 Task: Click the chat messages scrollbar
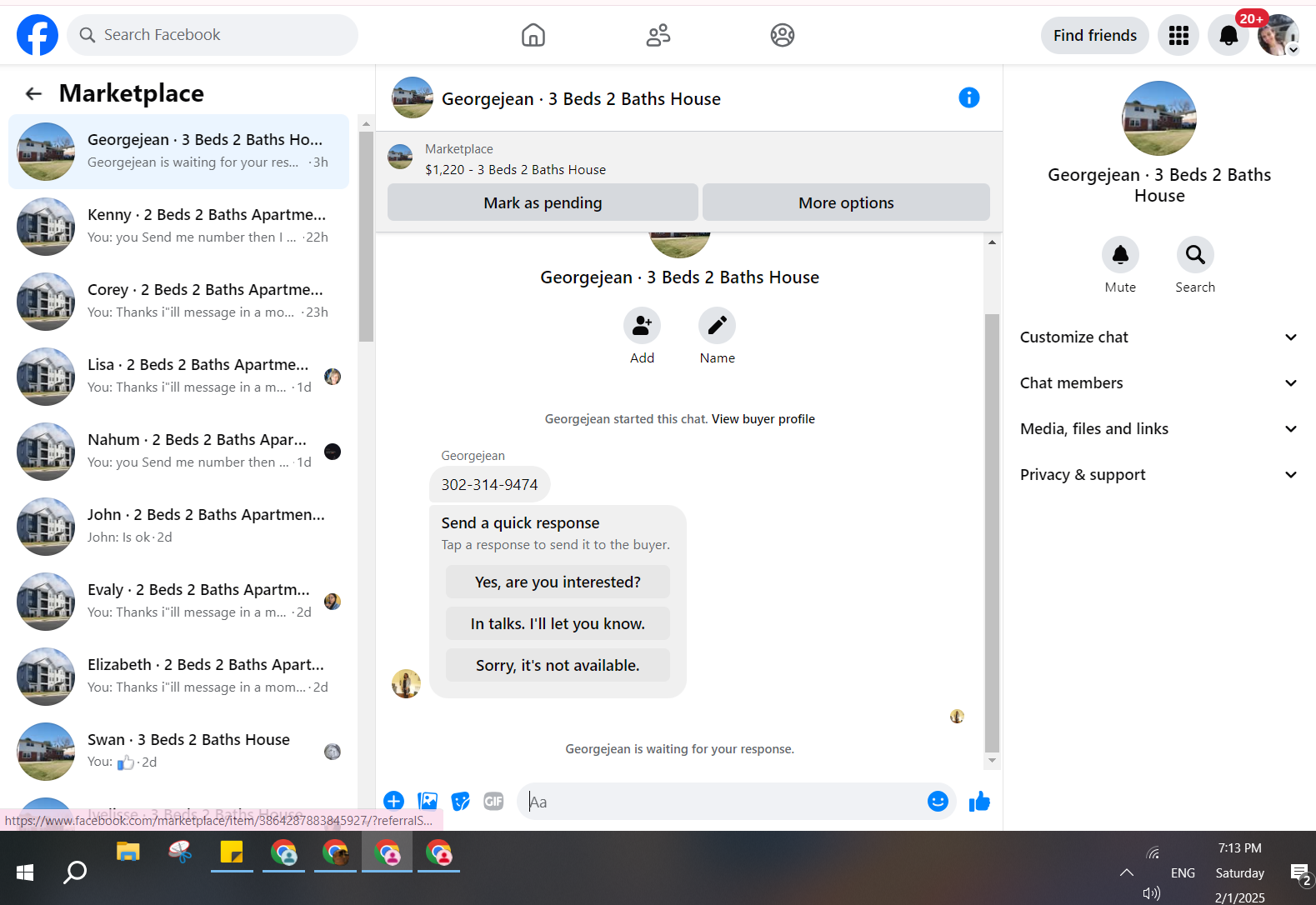992,533
